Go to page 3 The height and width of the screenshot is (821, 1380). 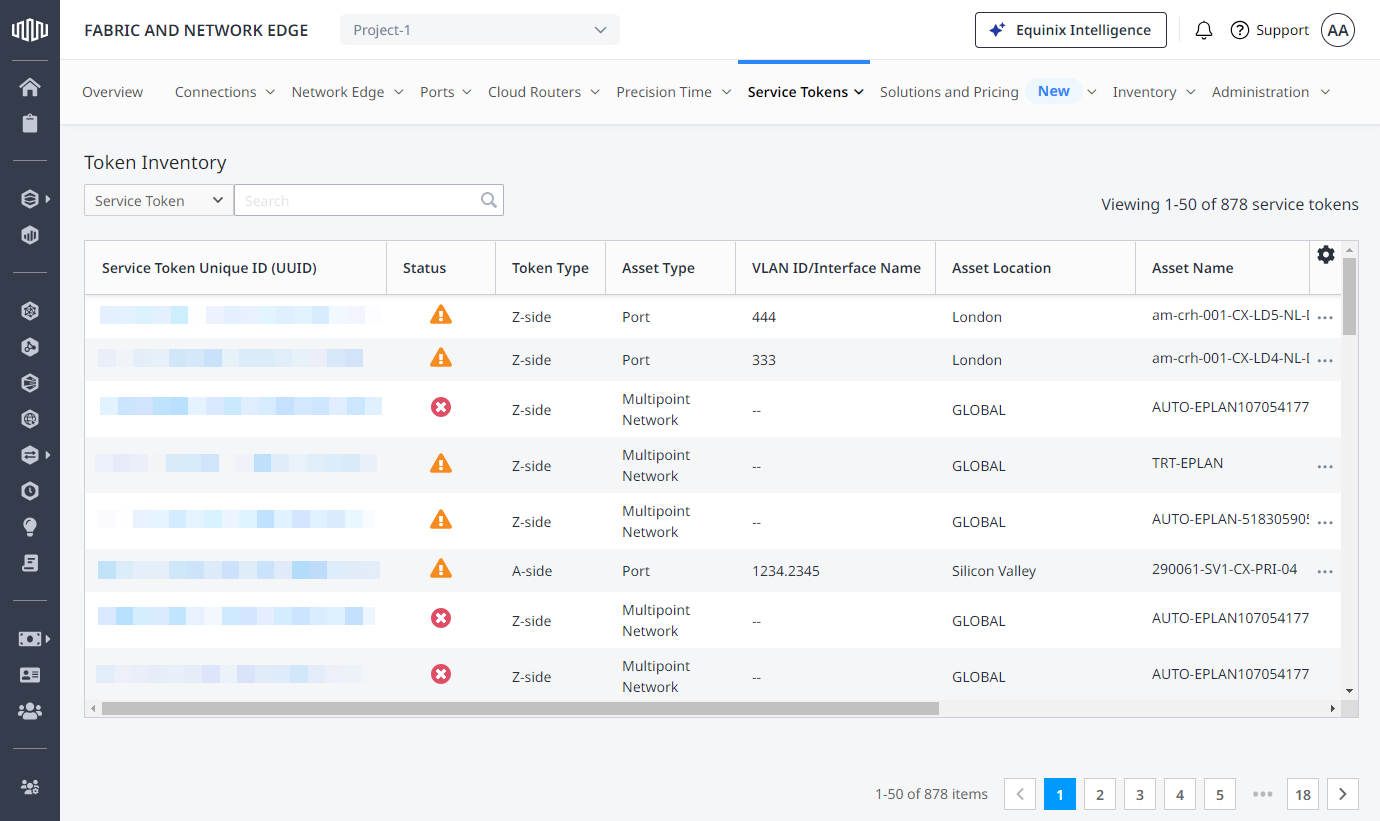pyautogui.click(x=1140, y=794)
